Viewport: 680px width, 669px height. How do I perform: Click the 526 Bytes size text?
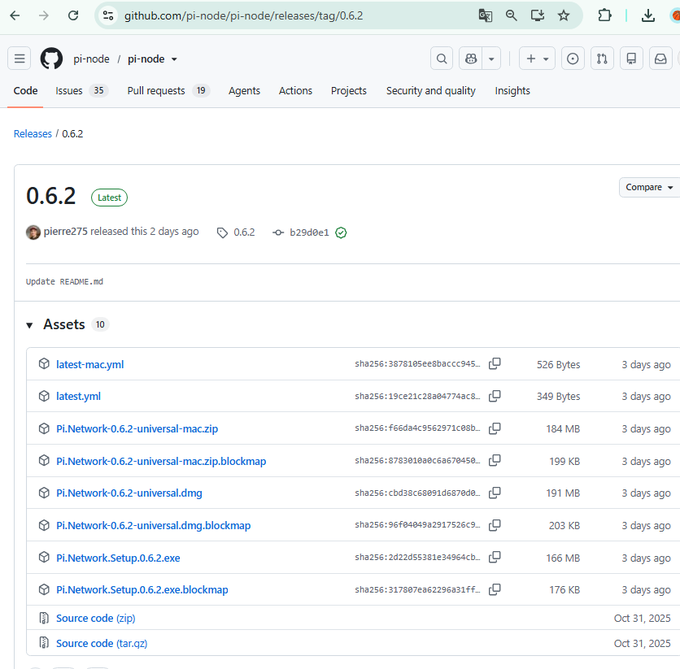[558, 364]
